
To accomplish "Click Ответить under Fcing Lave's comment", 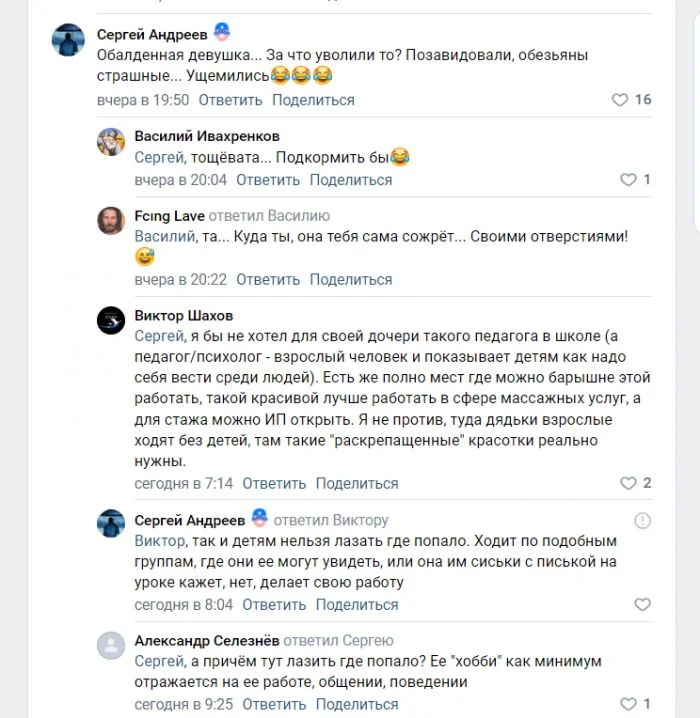I will 268,279.
